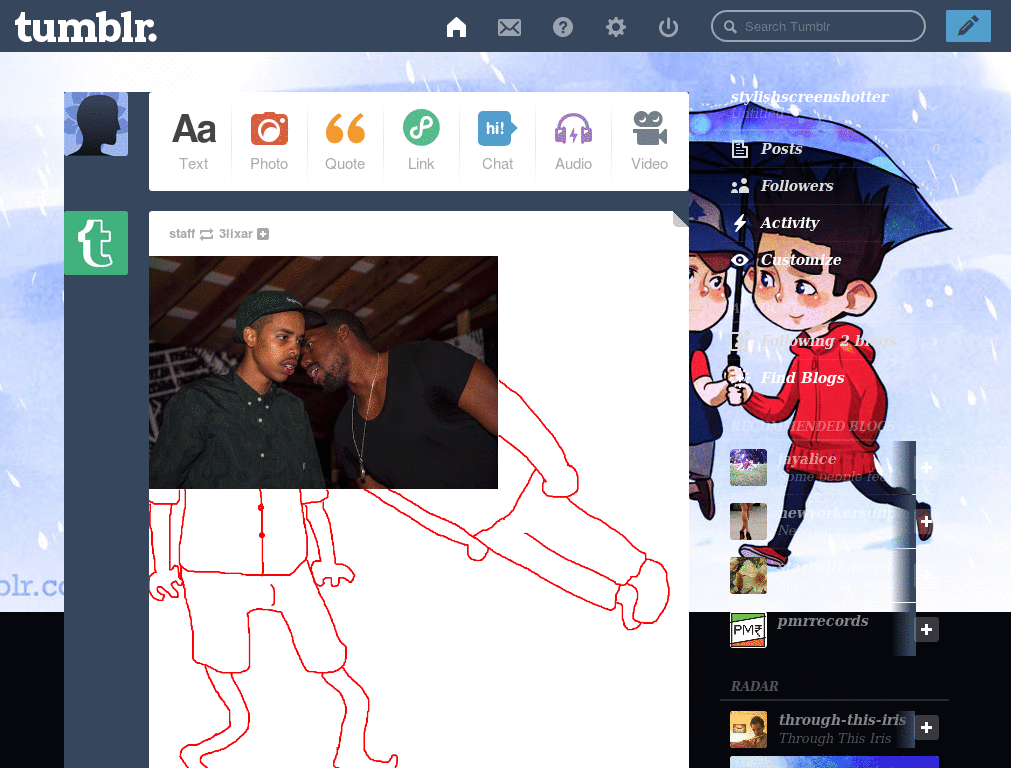Open the photo of two men
Viewport: 1024px width, 768px height.
coord(323,372)
